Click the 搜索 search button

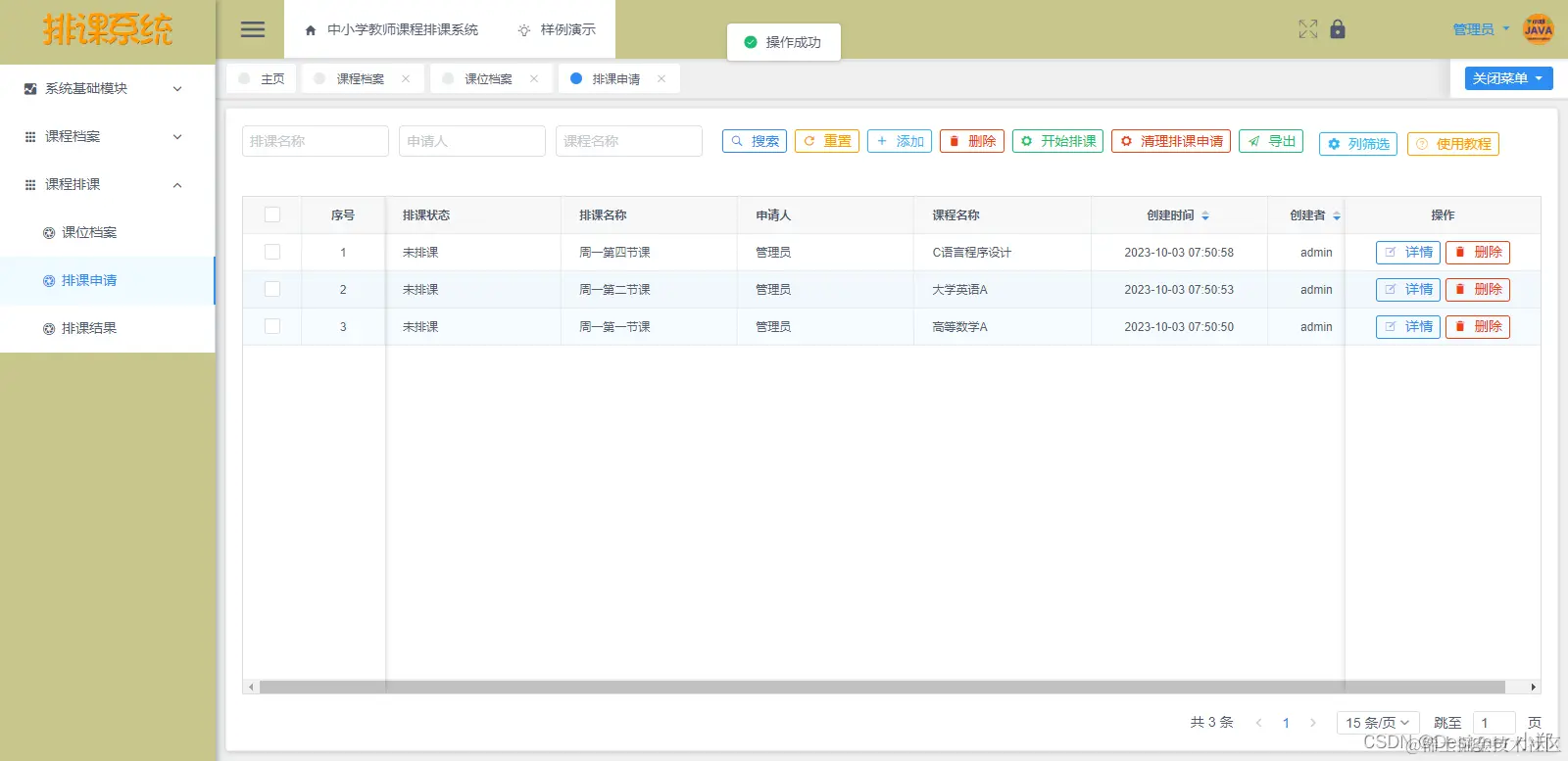click(755, 141)
